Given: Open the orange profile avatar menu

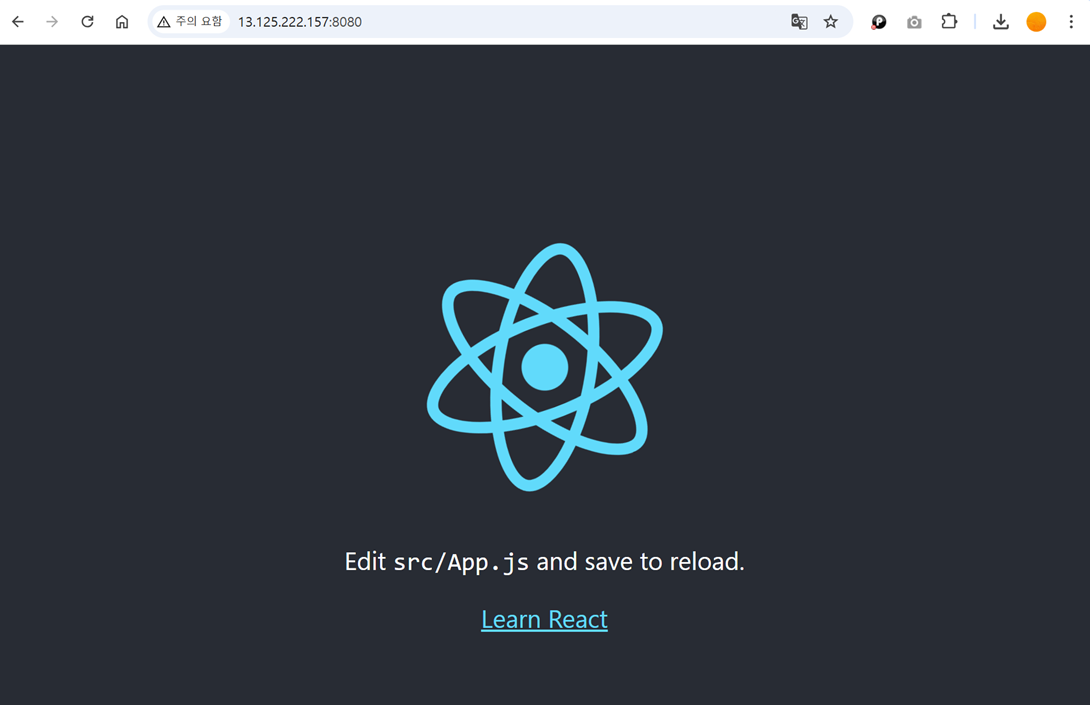Looking at the screenshot, I should pyautogui.click(x=1036, y=22).
